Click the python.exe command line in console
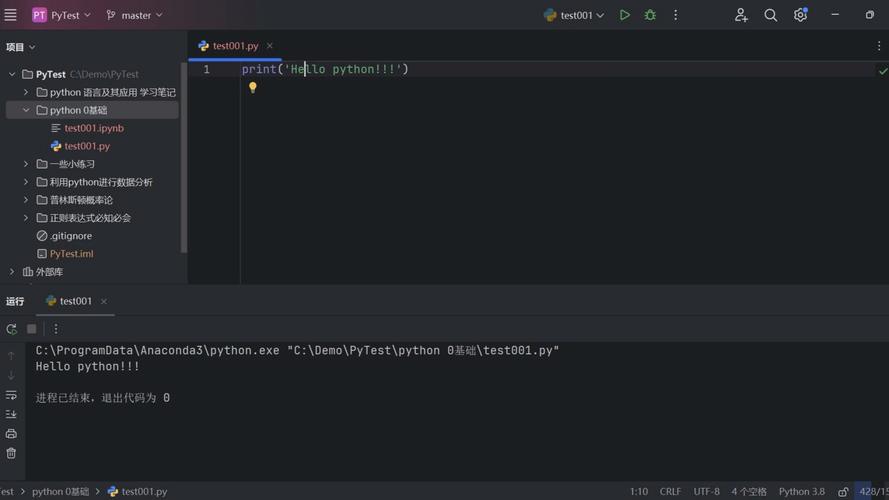This screenshot has height=500, width=889. point(297,351)
